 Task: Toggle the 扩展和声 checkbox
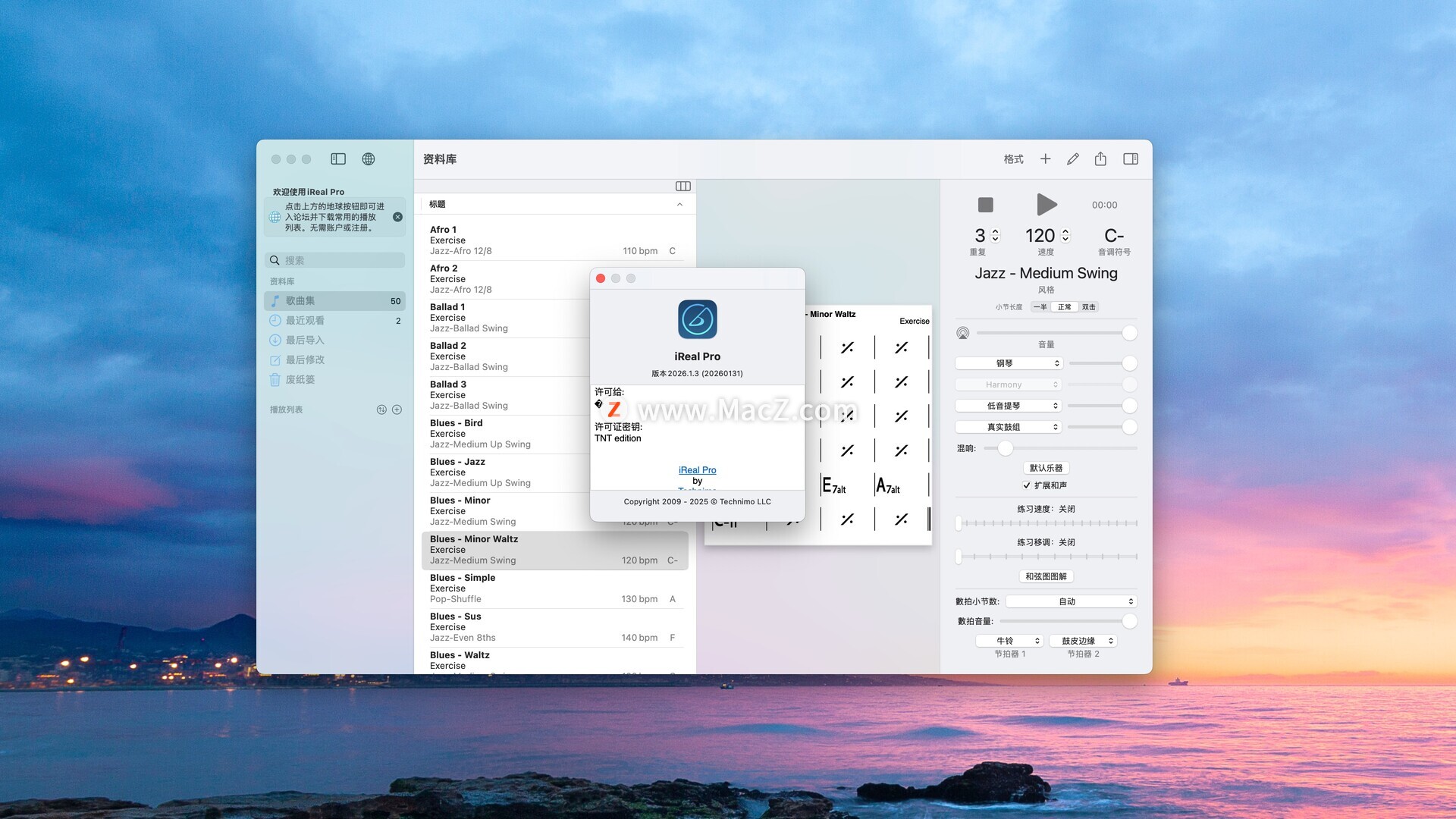tap(1027, 485)
